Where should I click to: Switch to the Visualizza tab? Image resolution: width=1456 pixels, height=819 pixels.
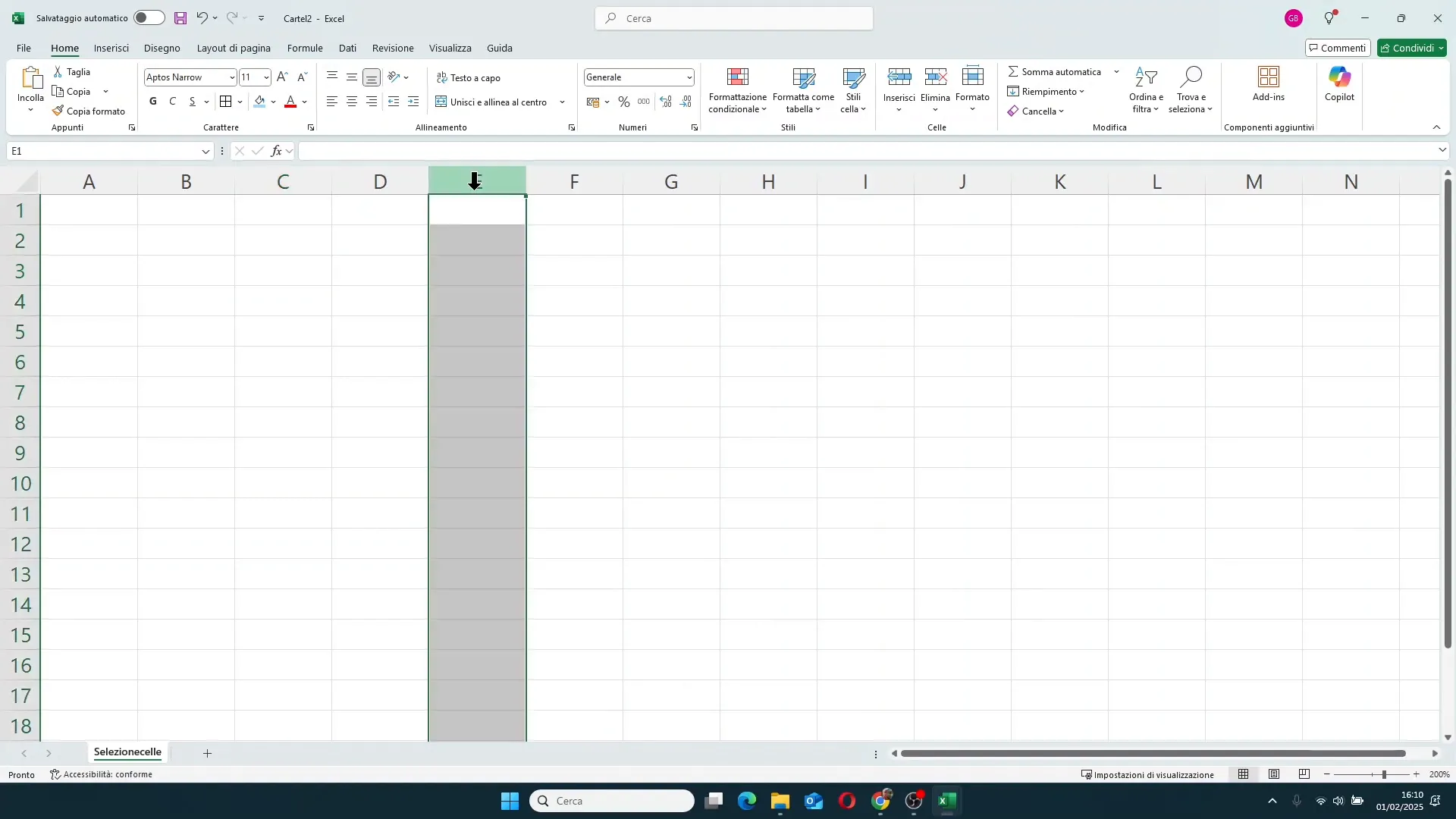tap(450, 48)
